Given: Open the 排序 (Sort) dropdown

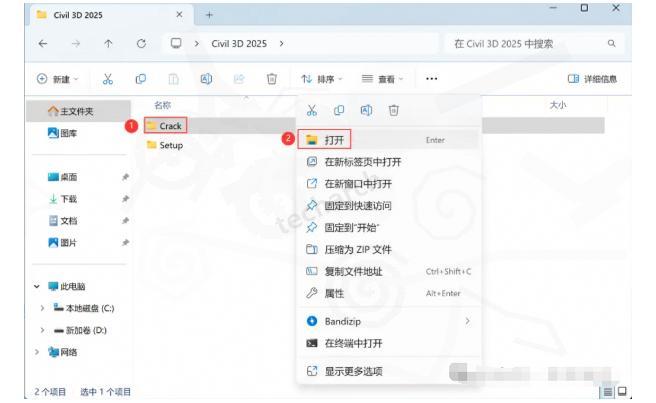Looking at the screenshot, I should tap(322, 79).
